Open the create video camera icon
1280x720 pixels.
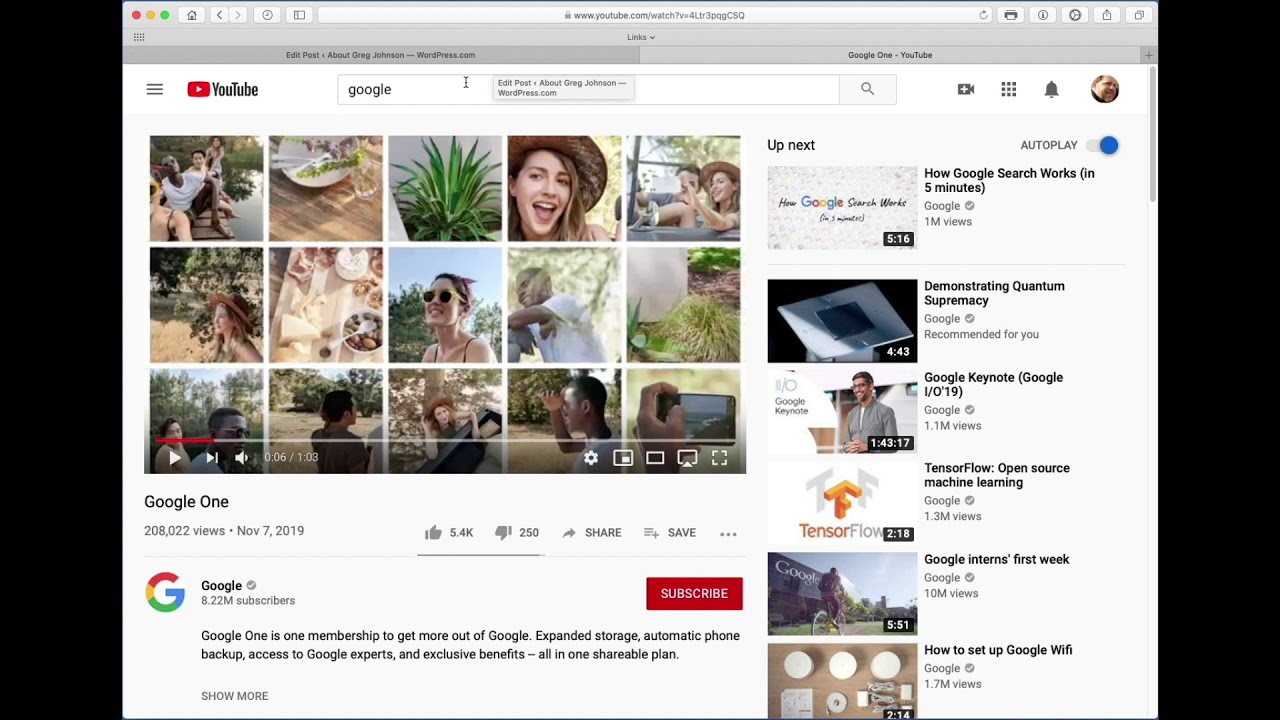[965, 89]
